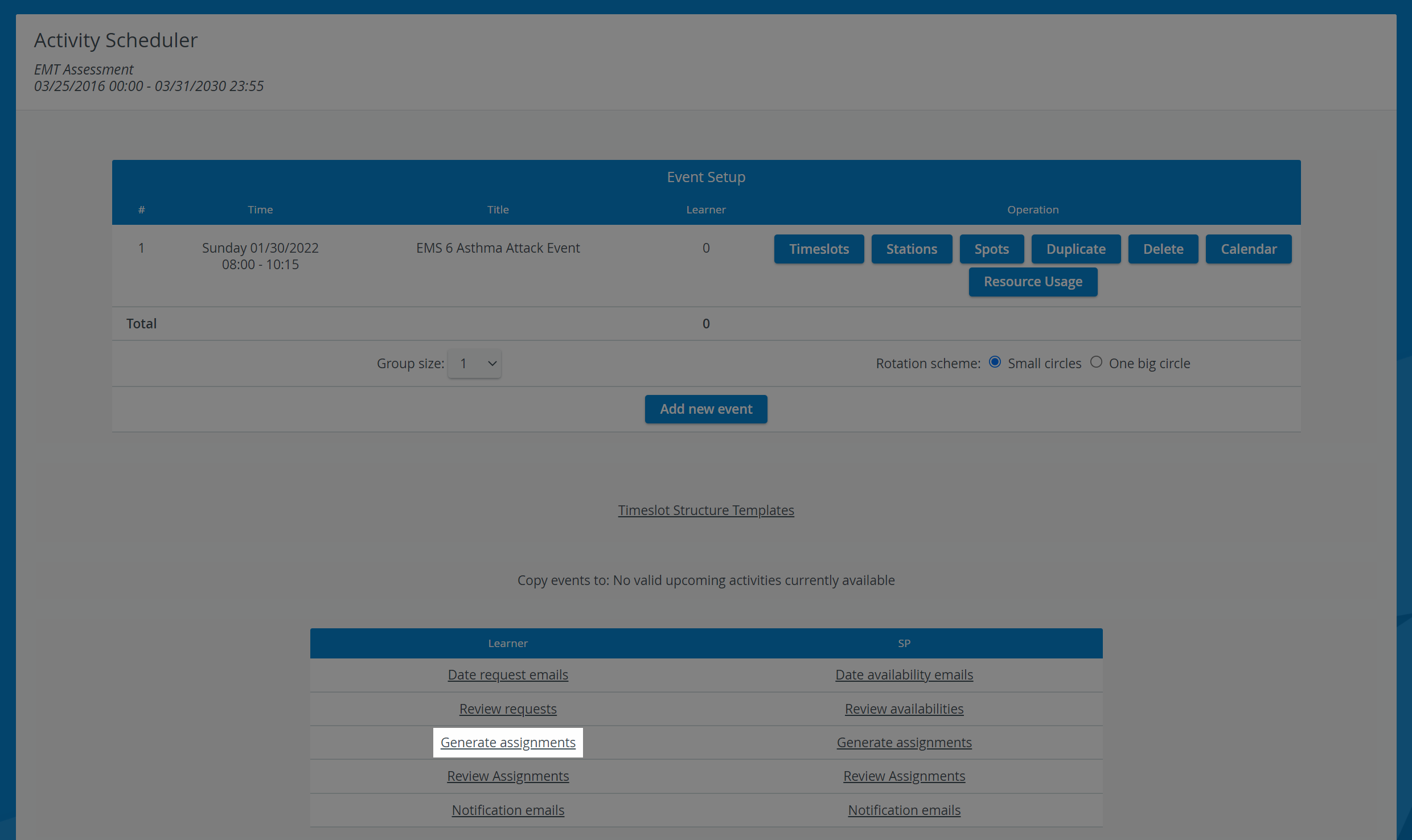Click highlighted Learner Generate assignments link

(x=508, y=742)
